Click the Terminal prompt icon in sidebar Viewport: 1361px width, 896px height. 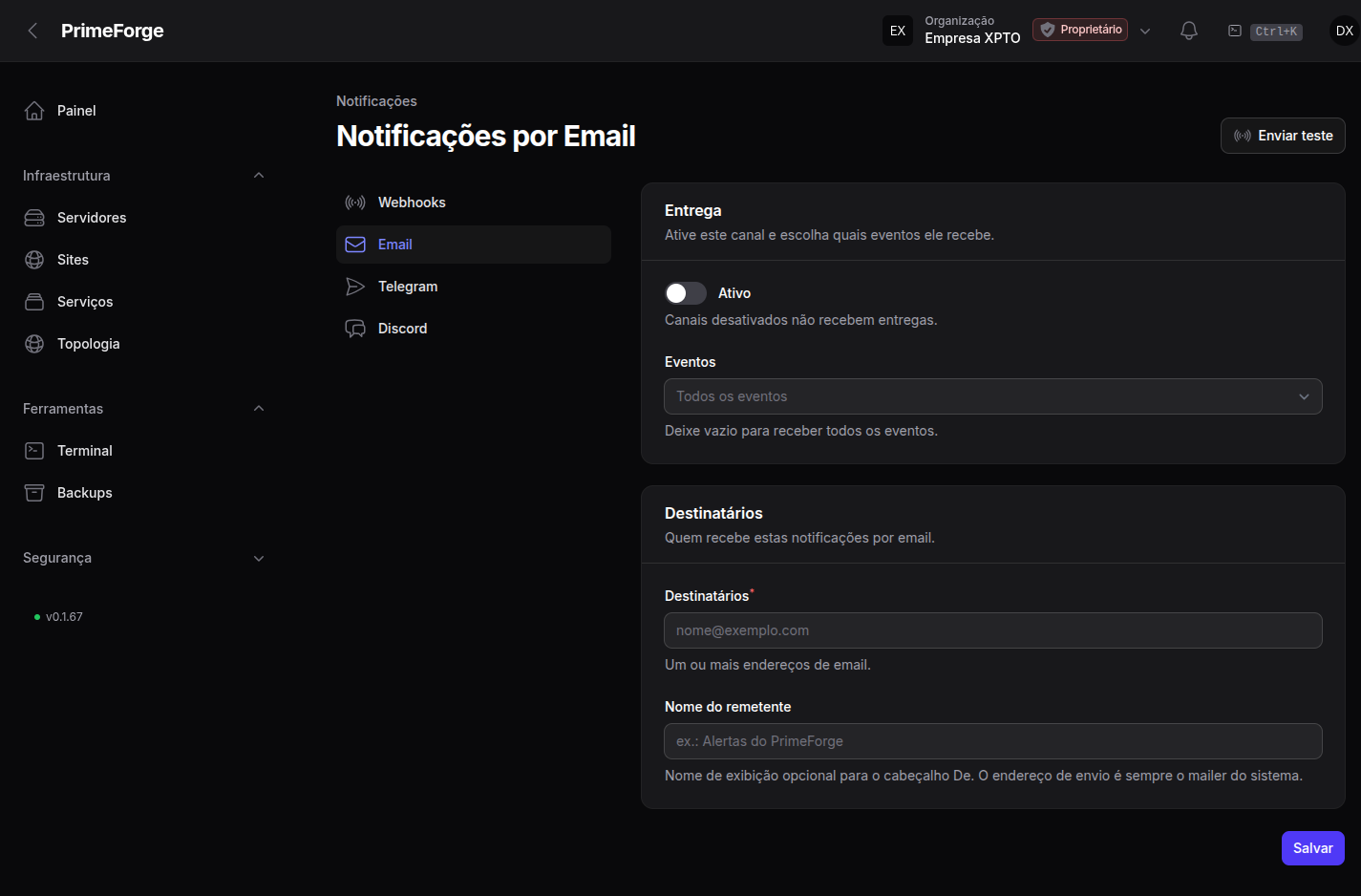(34, 451)
